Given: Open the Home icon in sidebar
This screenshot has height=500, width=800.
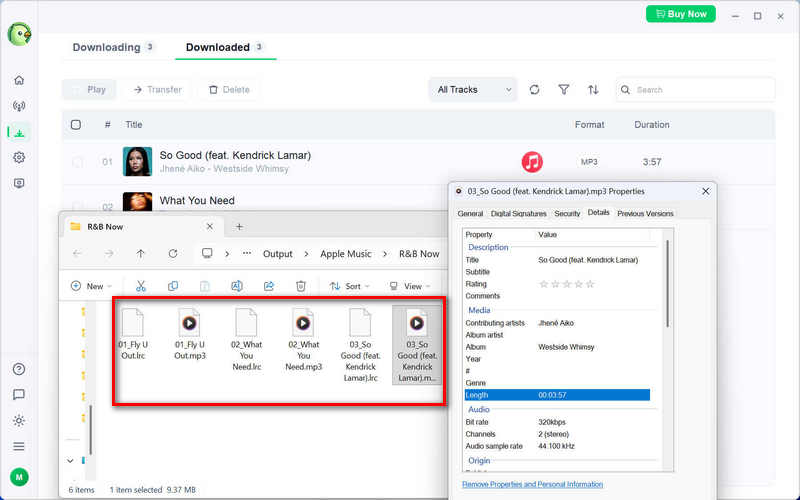Looking at the screenshot, I should click(19, 80).
